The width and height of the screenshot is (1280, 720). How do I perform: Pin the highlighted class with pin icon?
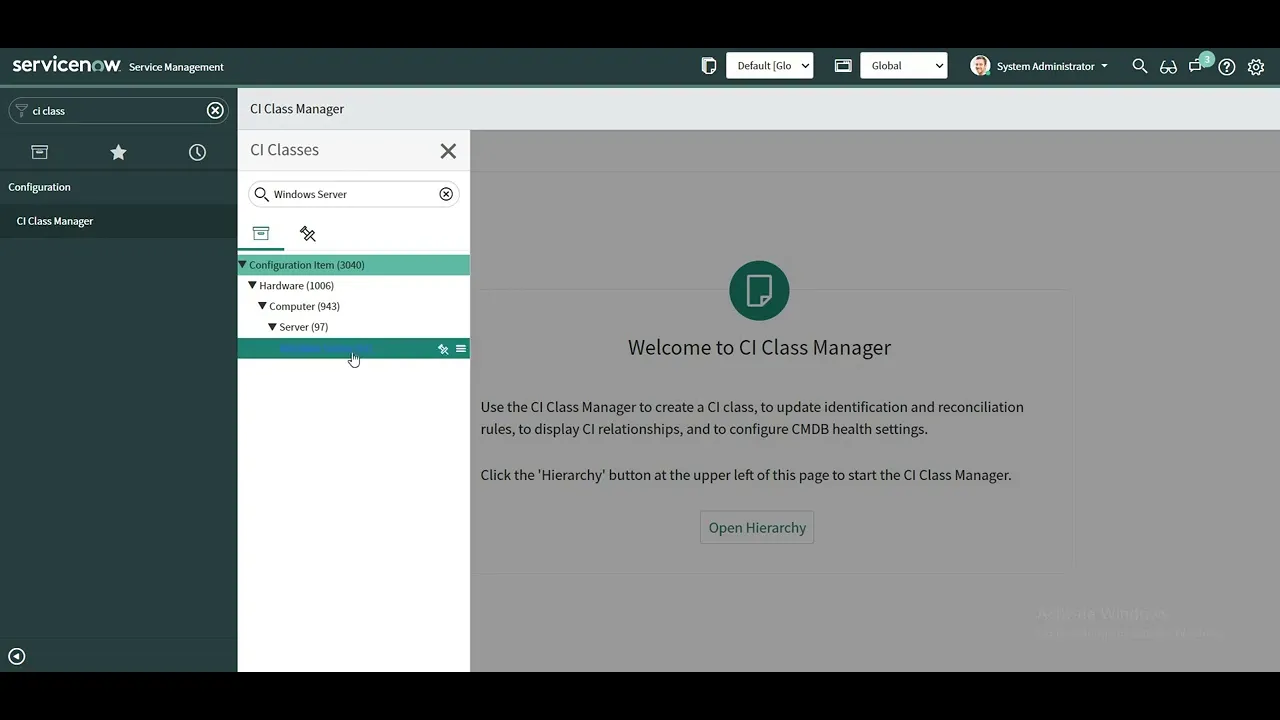(x=443, y=349)
